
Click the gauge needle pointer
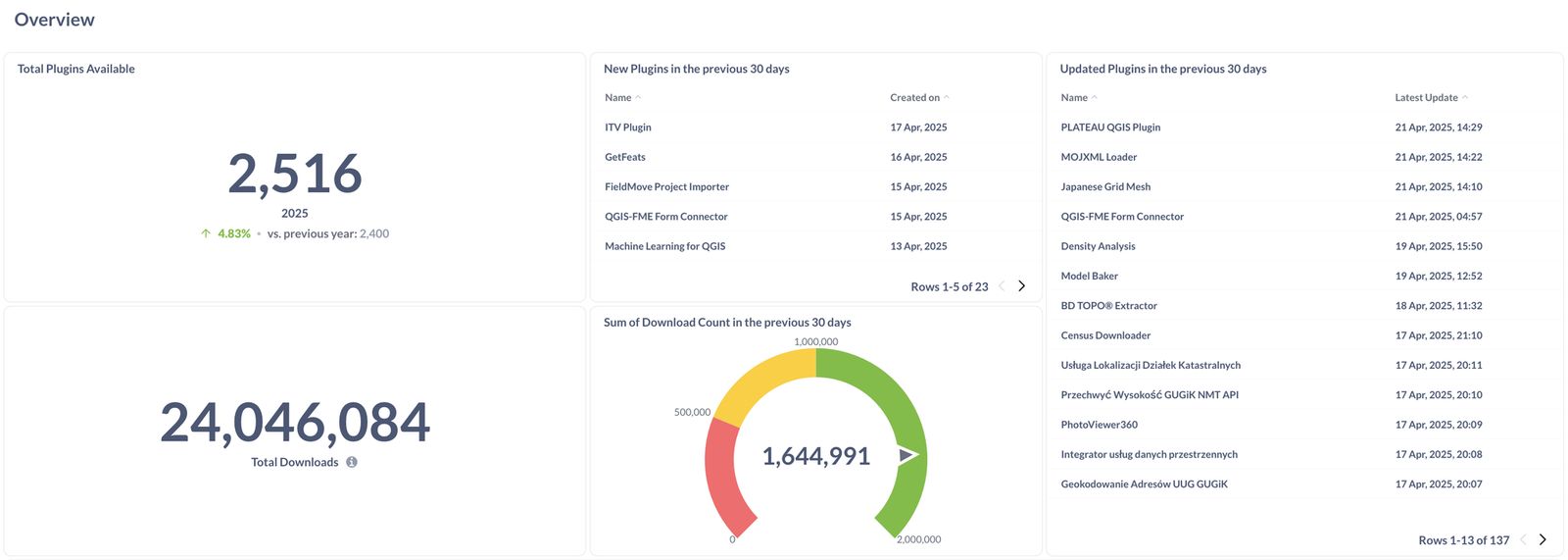coord(907,455)
